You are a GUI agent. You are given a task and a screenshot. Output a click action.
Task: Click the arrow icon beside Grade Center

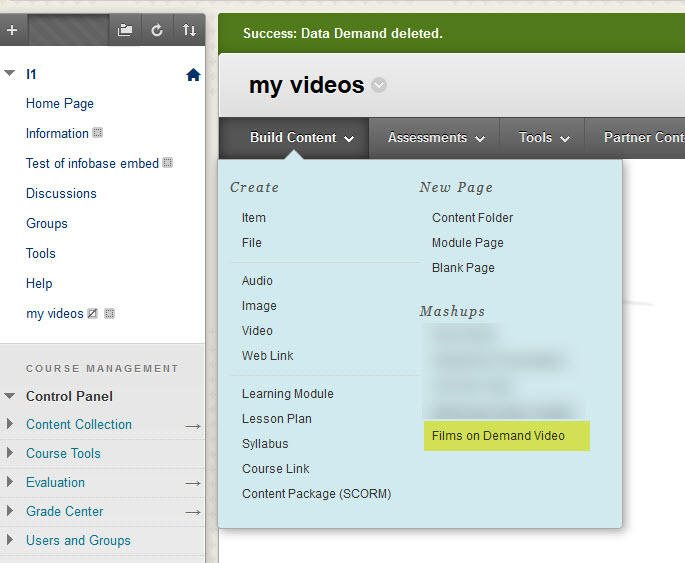(x=193, y=512)
